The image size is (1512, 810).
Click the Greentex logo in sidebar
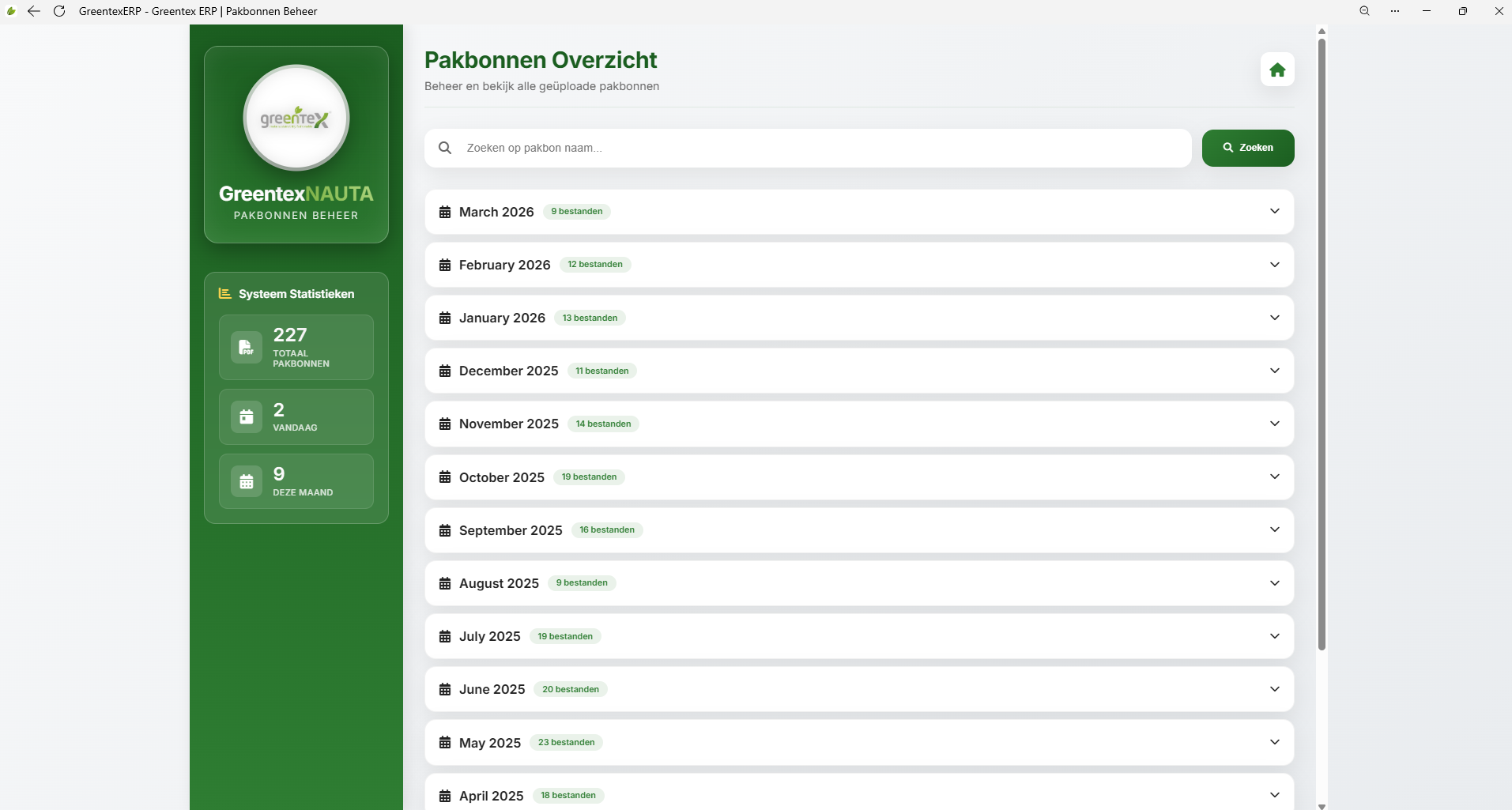pyautogui.click(x=296, y=118)
